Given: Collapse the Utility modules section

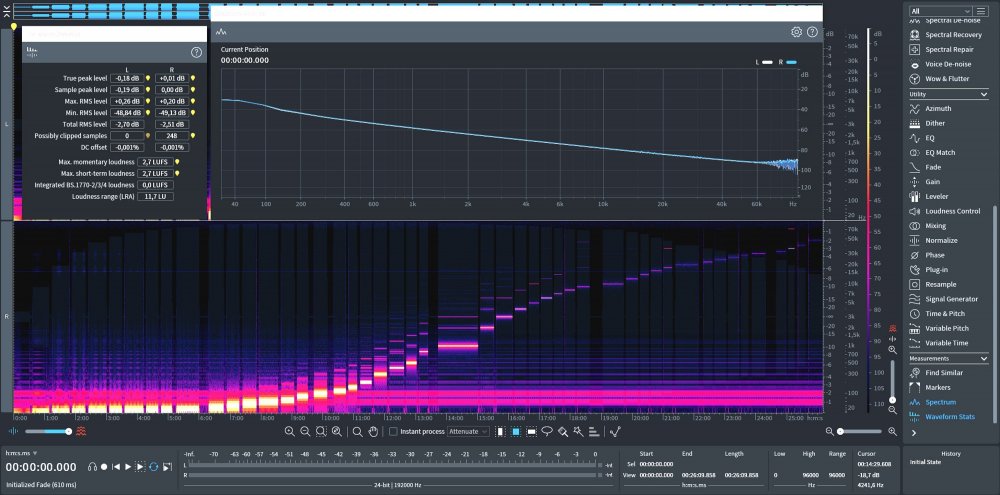Looking at the screenshot, I should point(983,94).
